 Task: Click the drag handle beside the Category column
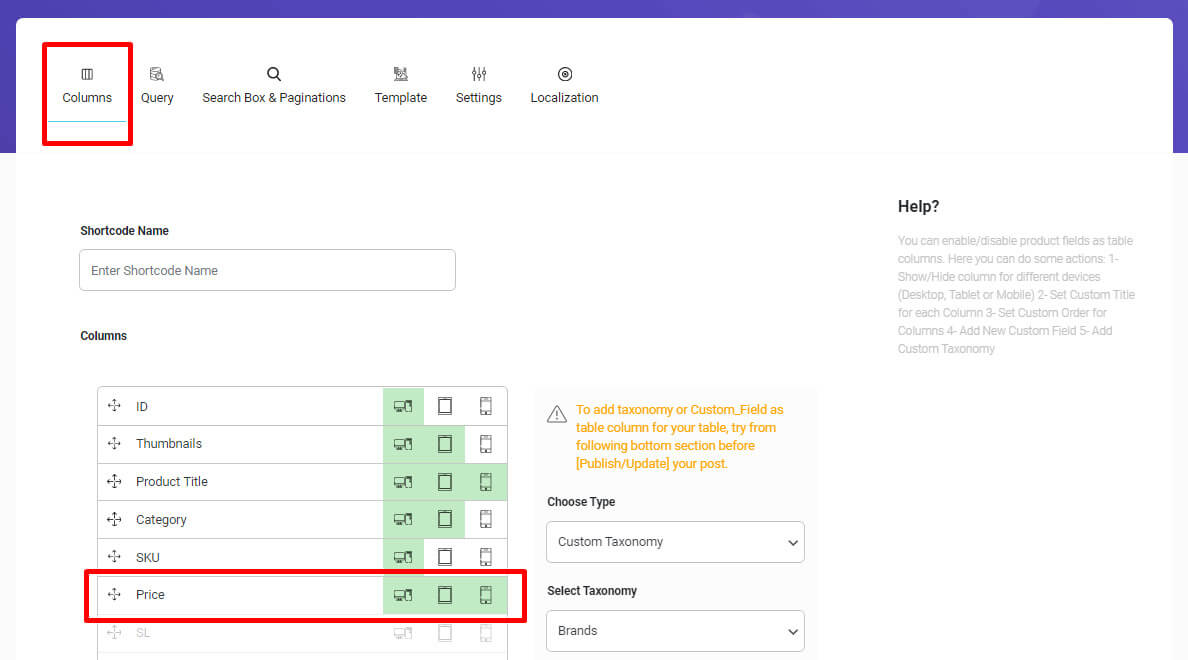point(115,519)
